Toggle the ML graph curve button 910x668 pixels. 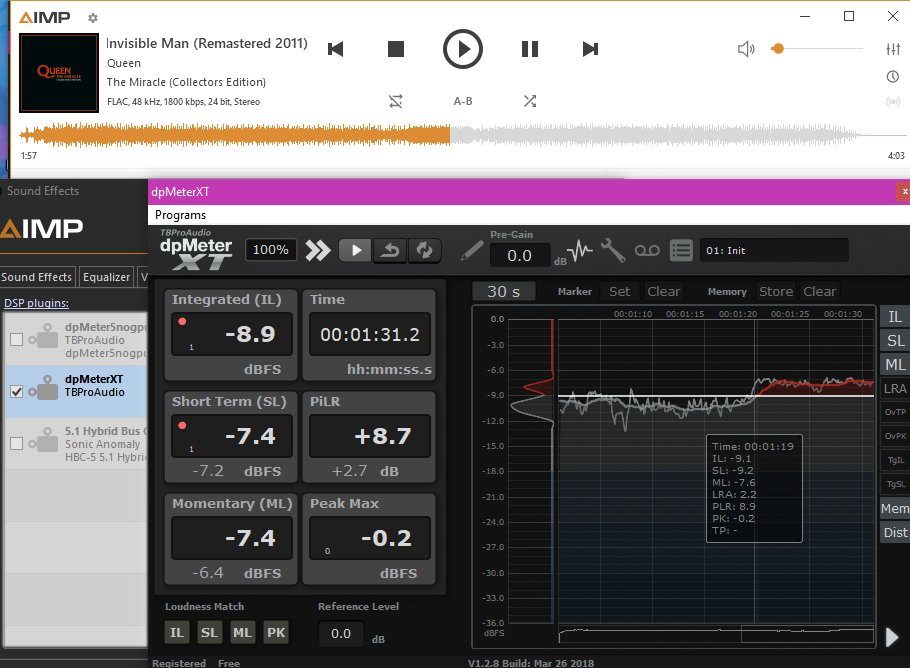(x=895, y=364)
